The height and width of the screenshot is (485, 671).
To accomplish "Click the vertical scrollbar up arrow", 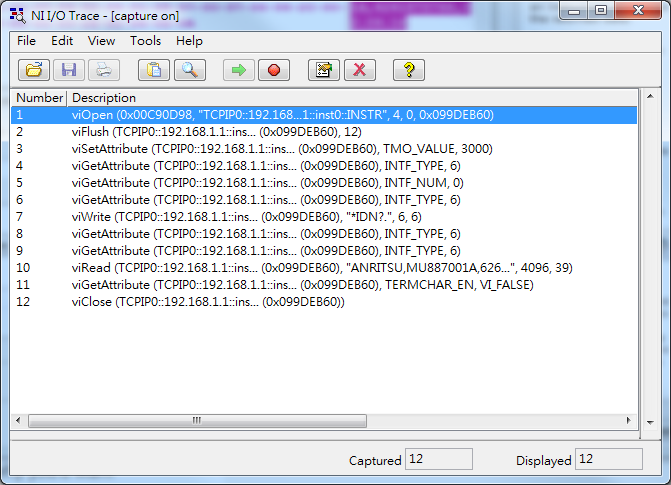I will pos(650,96).
